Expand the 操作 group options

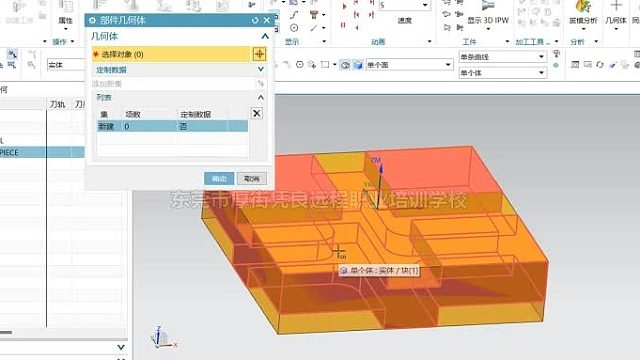[72, 41]
